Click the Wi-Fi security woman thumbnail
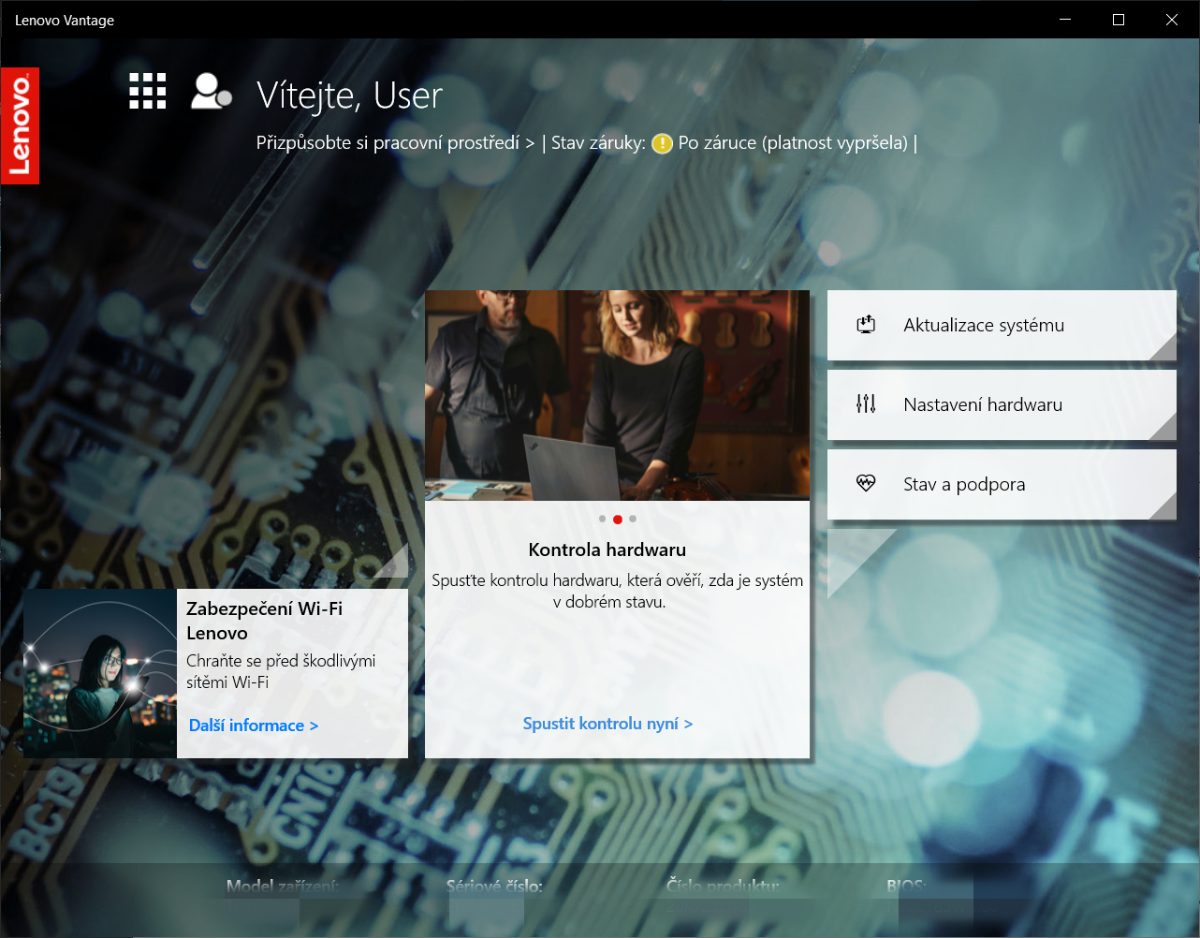 pos(100,673)
